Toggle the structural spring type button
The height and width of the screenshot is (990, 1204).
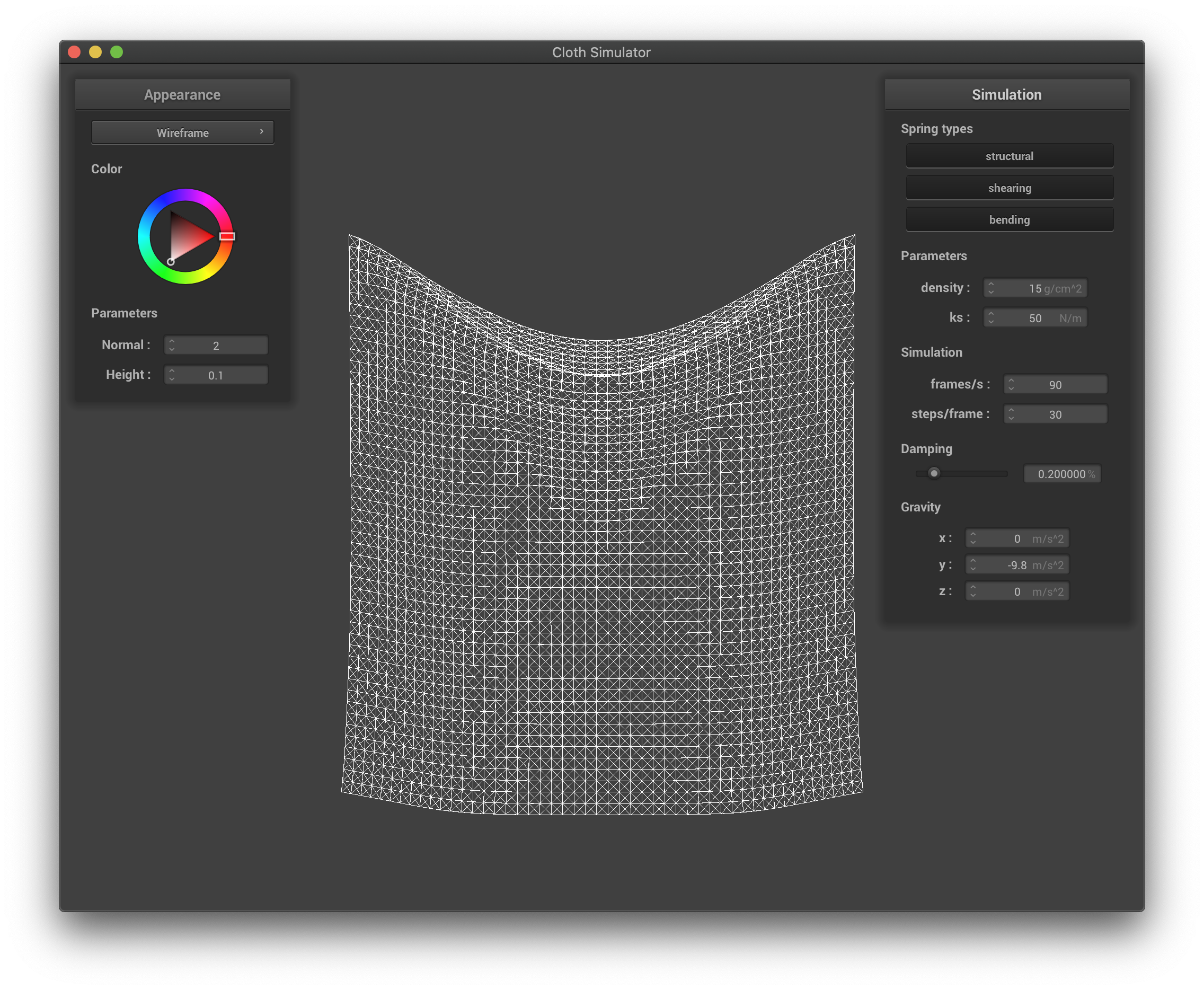coord(1009,156)
